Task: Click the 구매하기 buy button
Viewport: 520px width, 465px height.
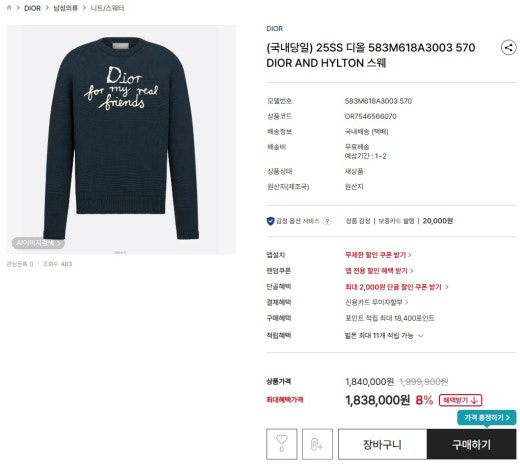Action: (x=471, y=444)
